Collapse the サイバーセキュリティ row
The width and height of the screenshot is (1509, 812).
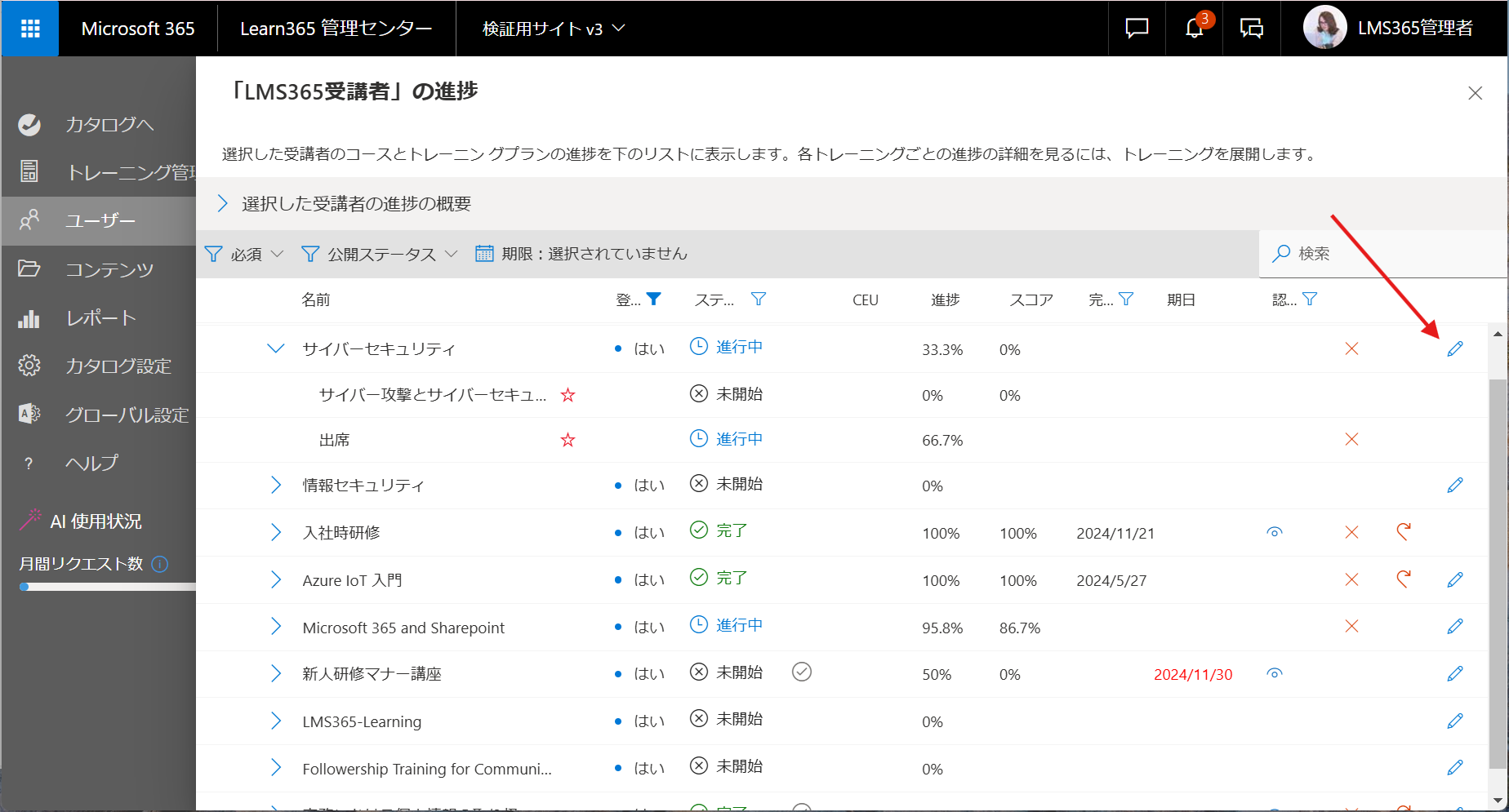276,348
